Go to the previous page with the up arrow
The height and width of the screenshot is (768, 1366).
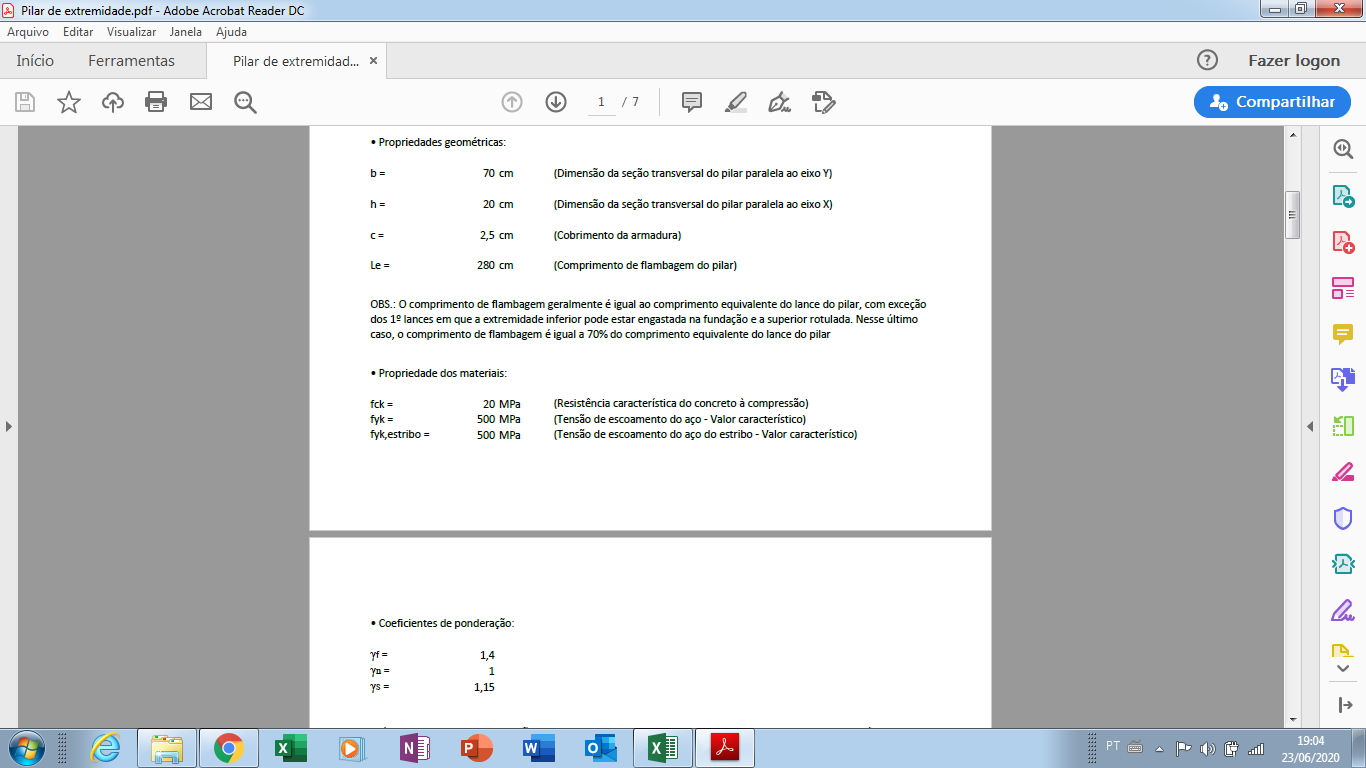[512, 102]
